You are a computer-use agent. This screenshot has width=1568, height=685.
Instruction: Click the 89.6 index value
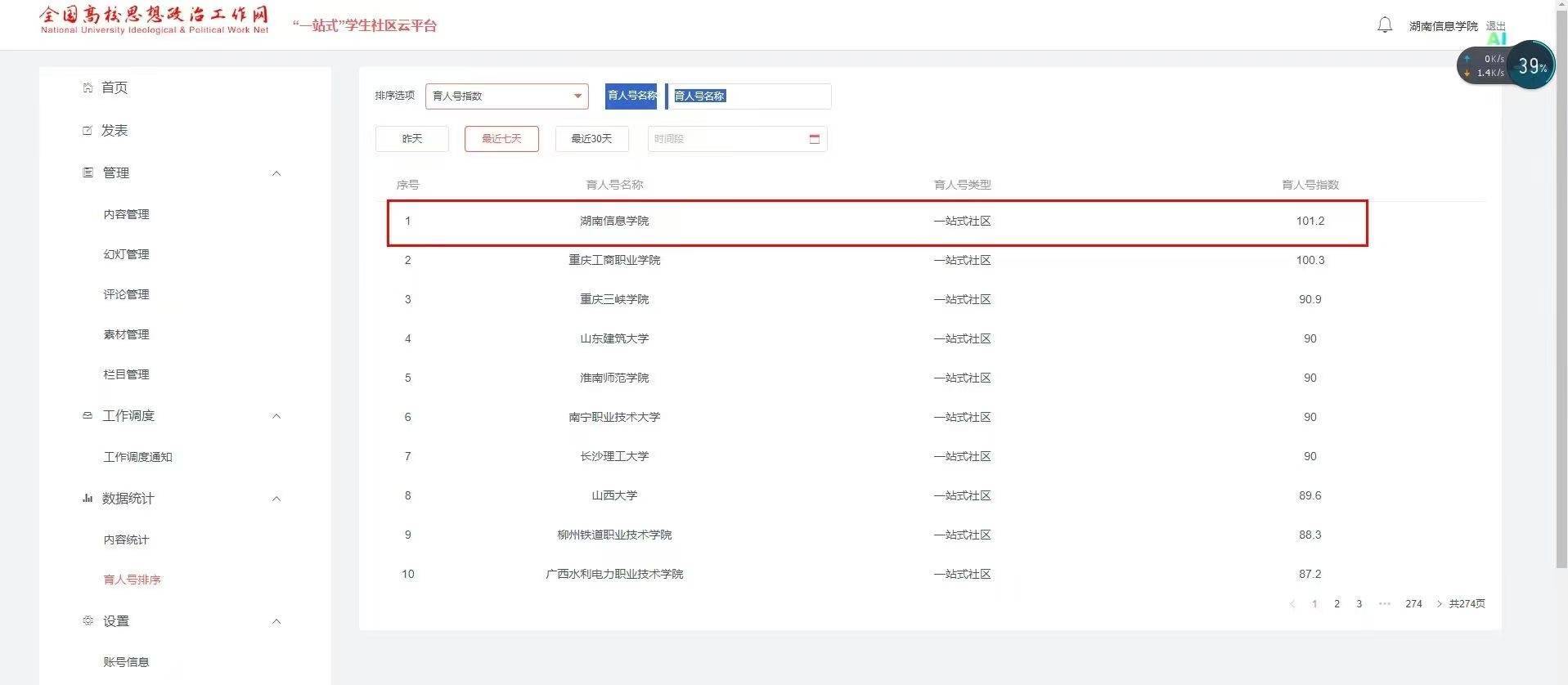click(x=1310, y=495)
